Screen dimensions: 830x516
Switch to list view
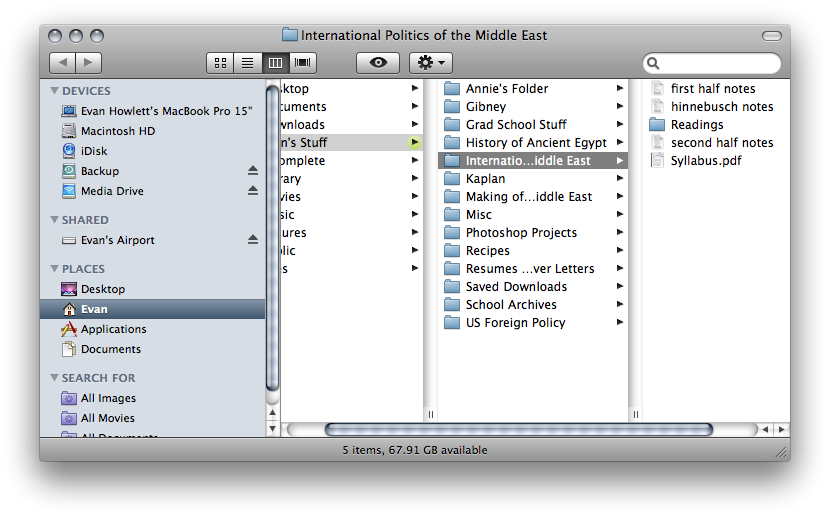point(248,63)
